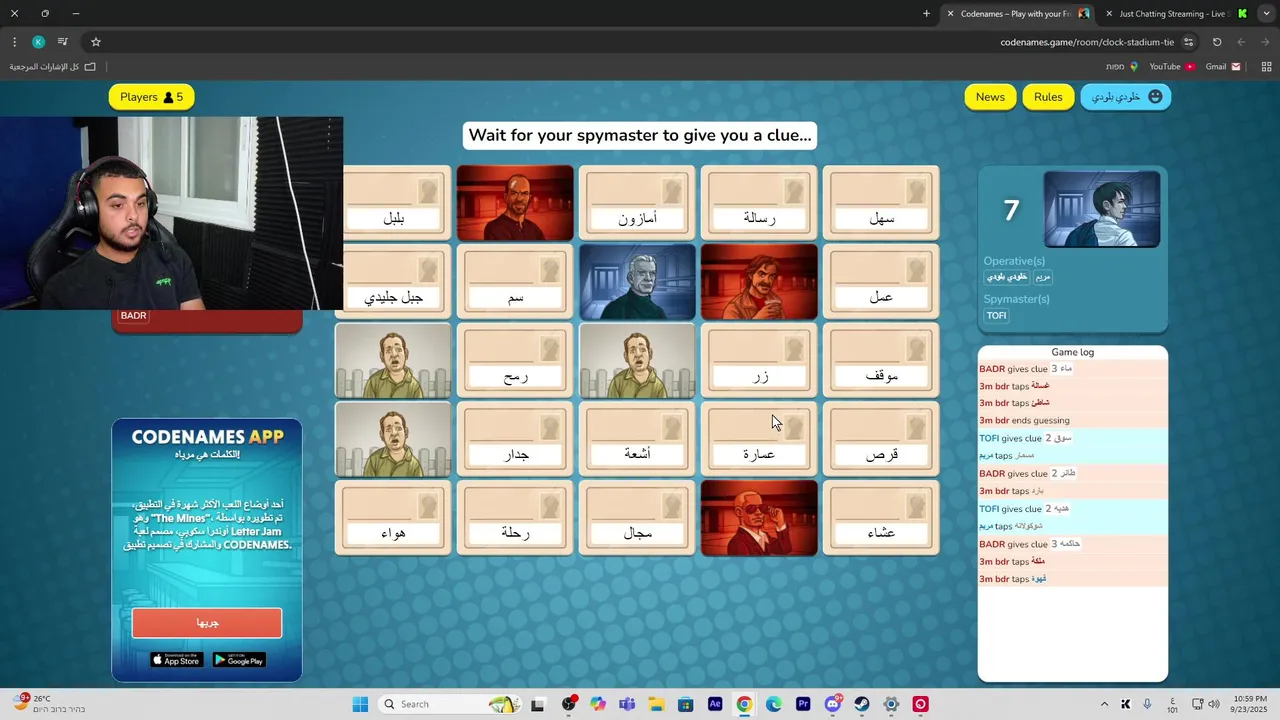Tap the سهل word card
Viewport: 1280px width, 720px height.
(x=881, y=203)
